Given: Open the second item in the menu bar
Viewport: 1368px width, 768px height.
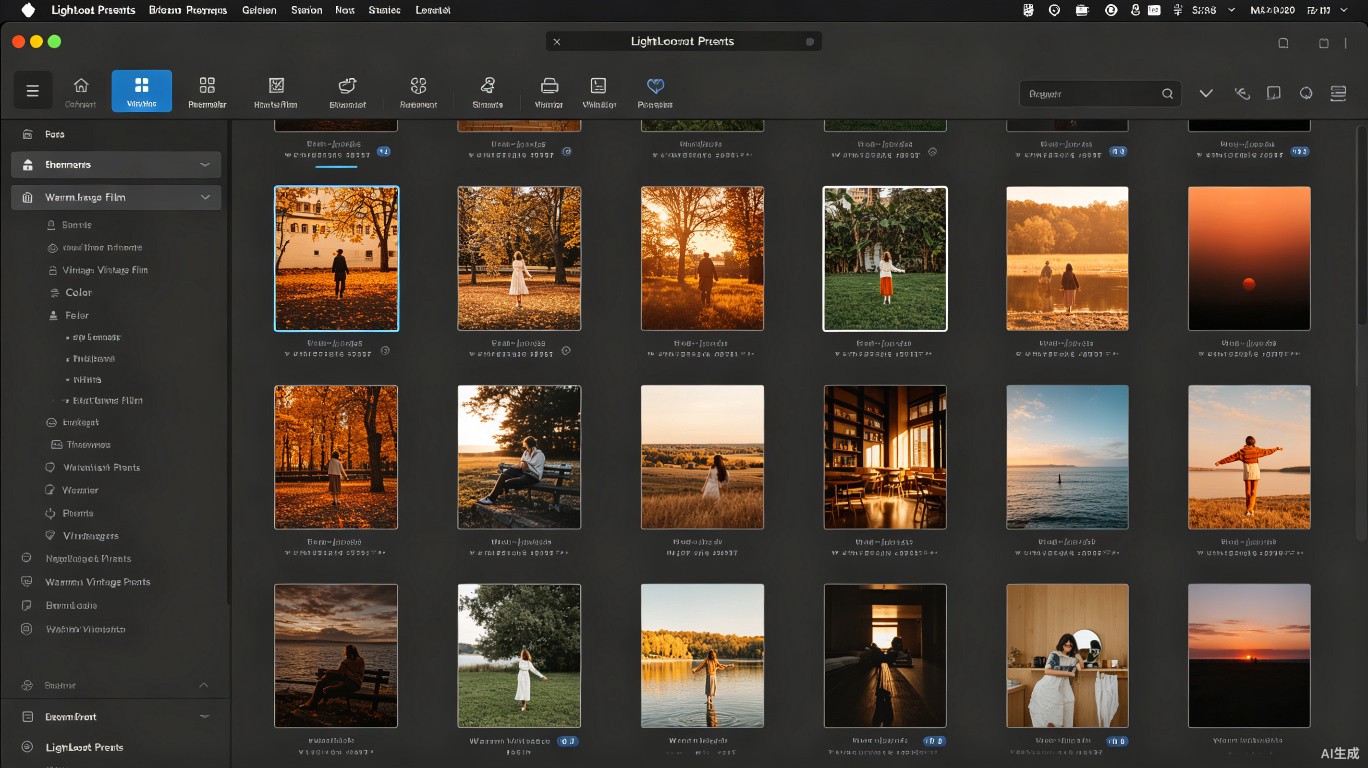Looking at the screenshot, I should 187,10.
